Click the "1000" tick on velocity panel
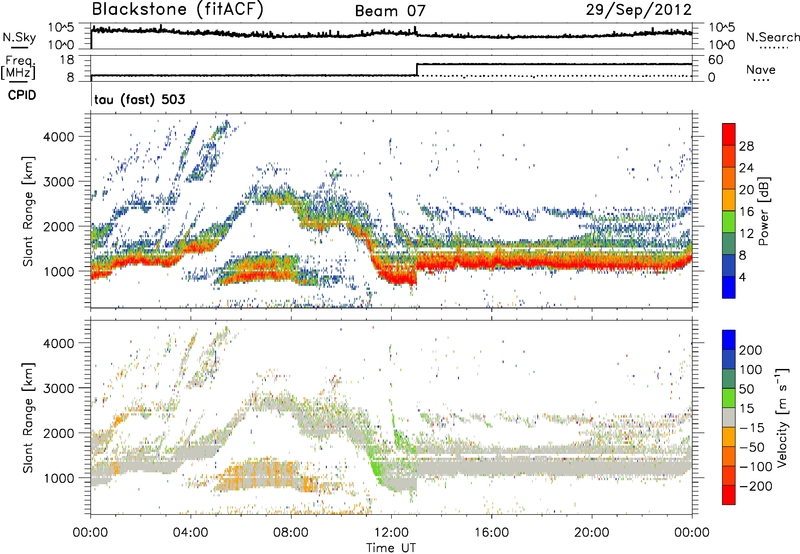800x554 pixels. pos(58,478)
